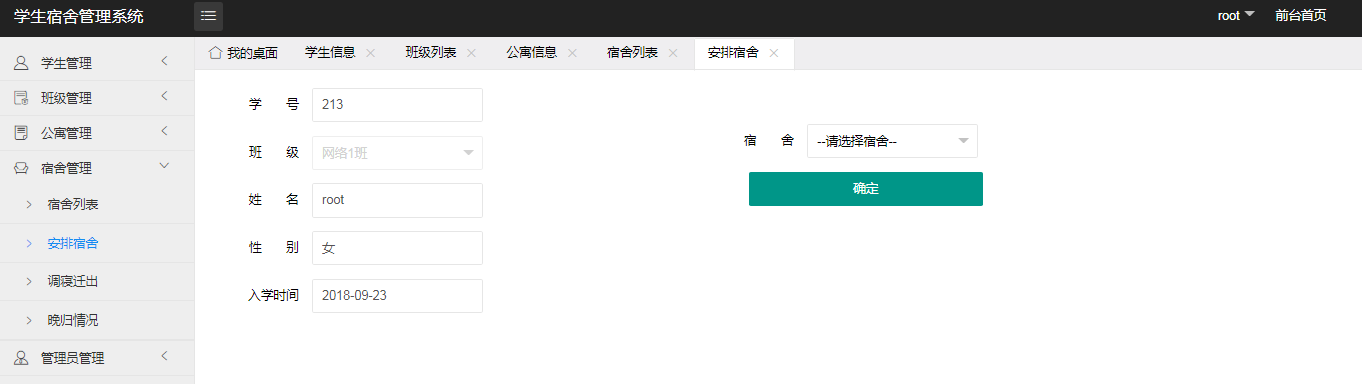1362x384 pixels.
Task: Click the arrow icon beside 晚归情况
Action: 29,321
